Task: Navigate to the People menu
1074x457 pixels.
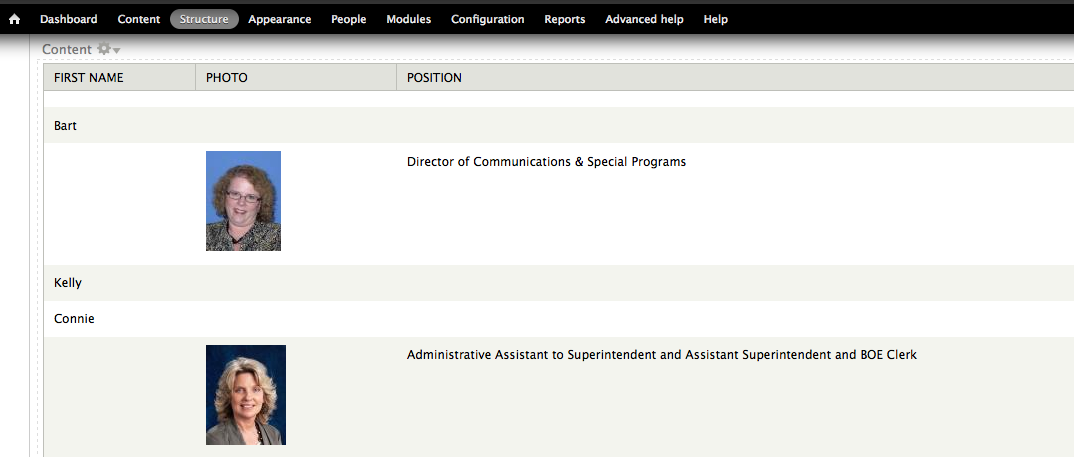Action: point(349,19)
